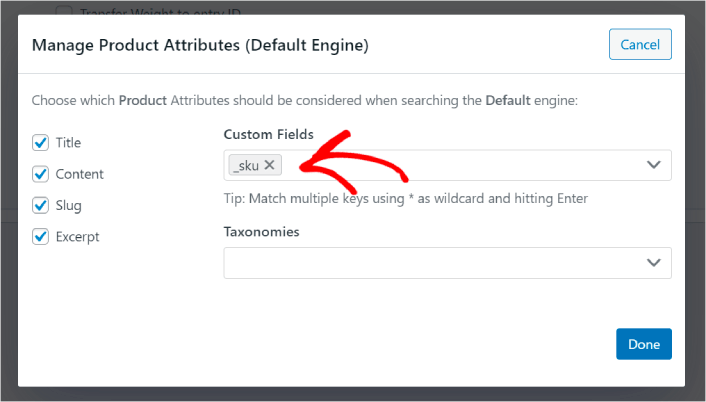The width and height of the screenshot is (706, 402).
Task: Click the Content label text
Action: click(x=80, y=174)
